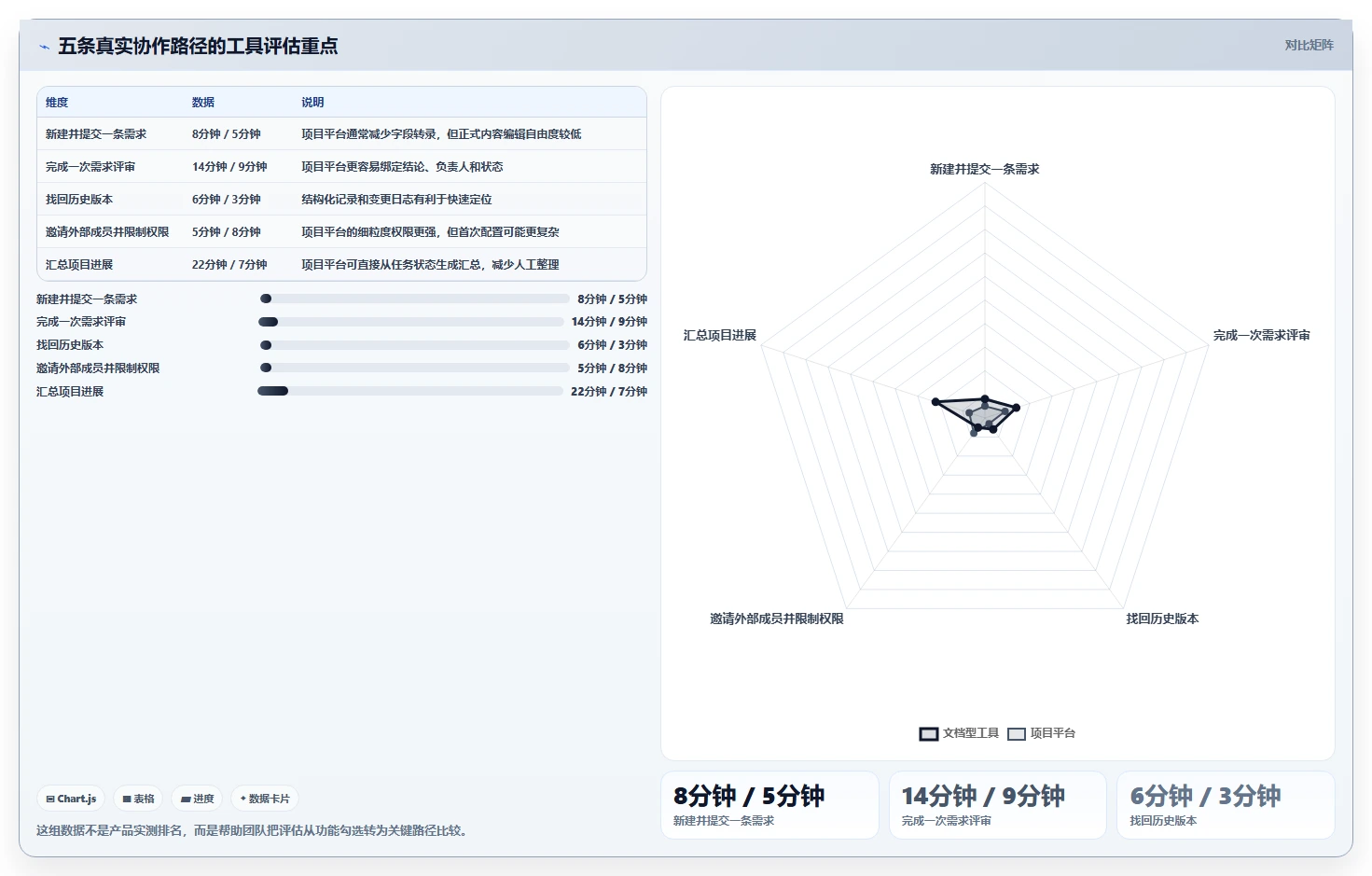This screenshot has width=1372, height=876.
Task: Open the 14分钟 / 9分钟 data card
Action: 998,805
